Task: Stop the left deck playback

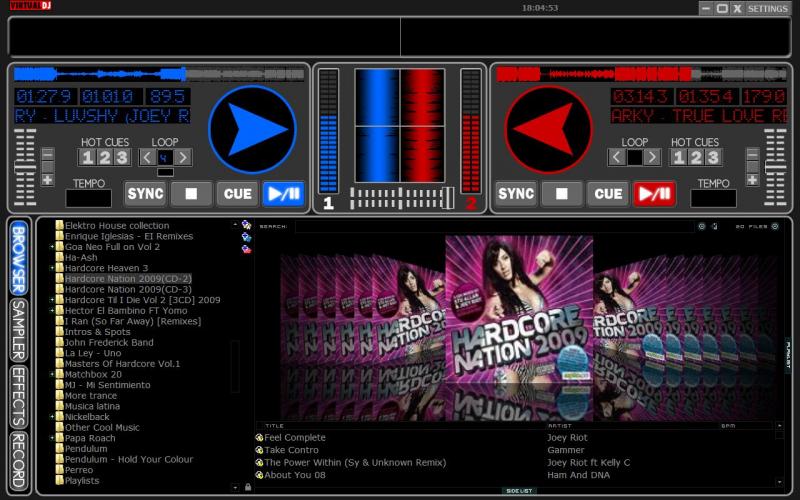Action: pyautogui.click(x=191, y=194)
